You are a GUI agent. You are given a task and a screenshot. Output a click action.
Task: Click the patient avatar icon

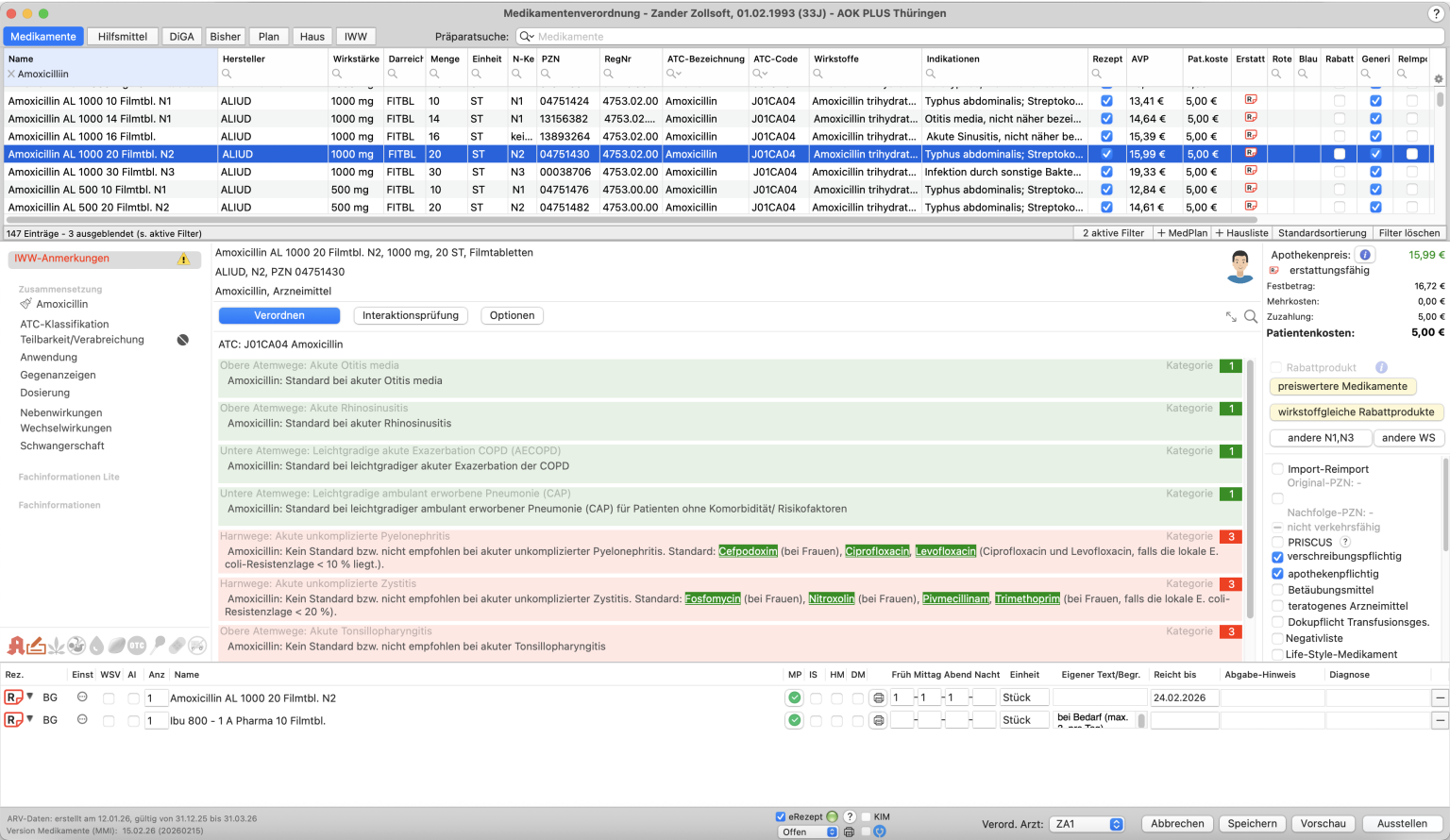pyautogui.click(x=1239, y=266)
